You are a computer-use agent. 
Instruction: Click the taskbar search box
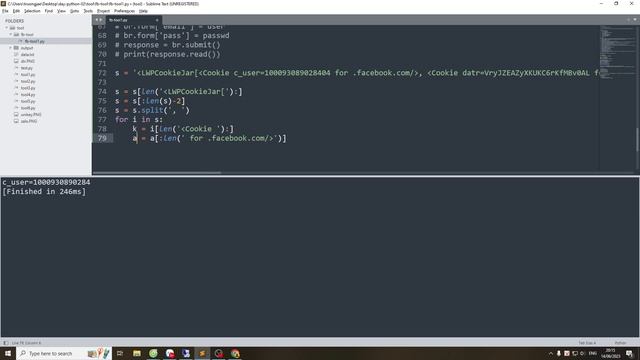(63, 353)
